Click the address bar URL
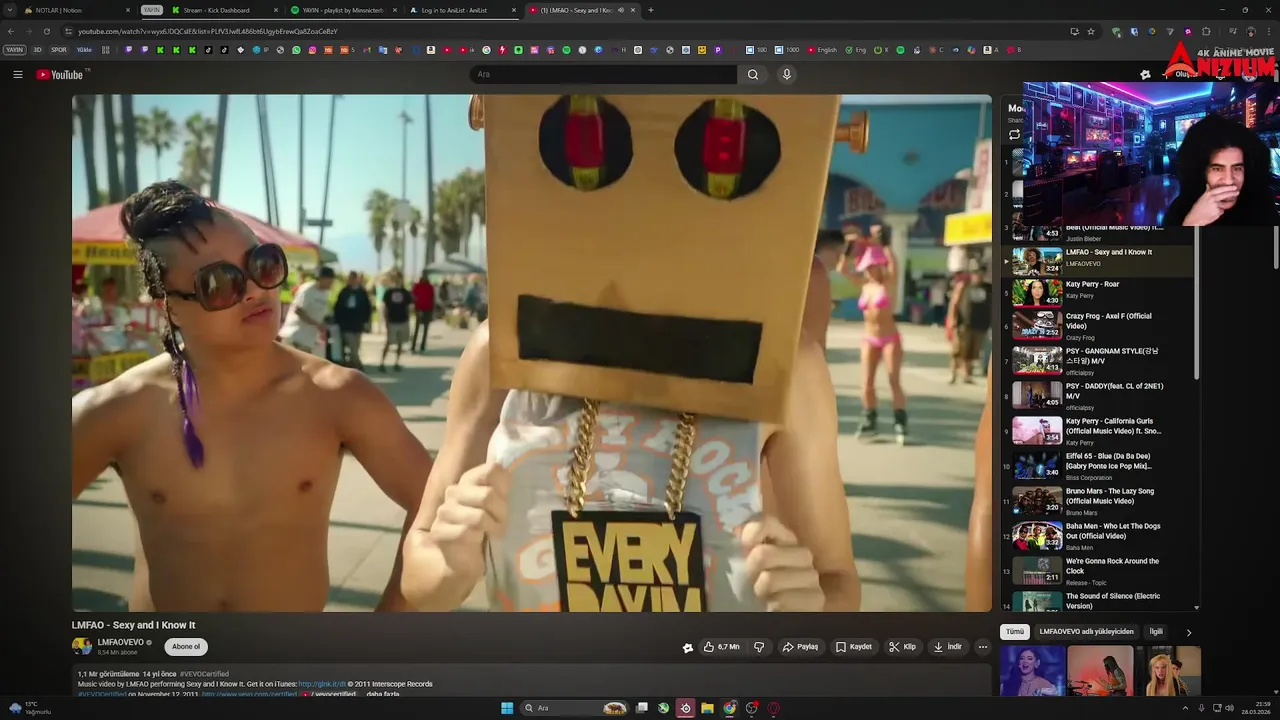 click(x=208, y=31)
